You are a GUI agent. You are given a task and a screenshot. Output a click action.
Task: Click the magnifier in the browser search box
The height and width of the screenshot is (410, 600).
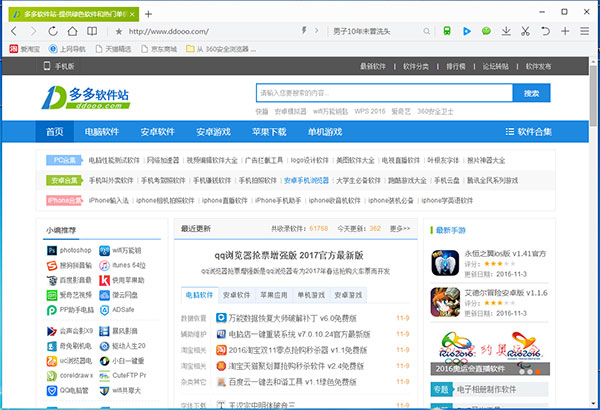(x=426, y=31)
